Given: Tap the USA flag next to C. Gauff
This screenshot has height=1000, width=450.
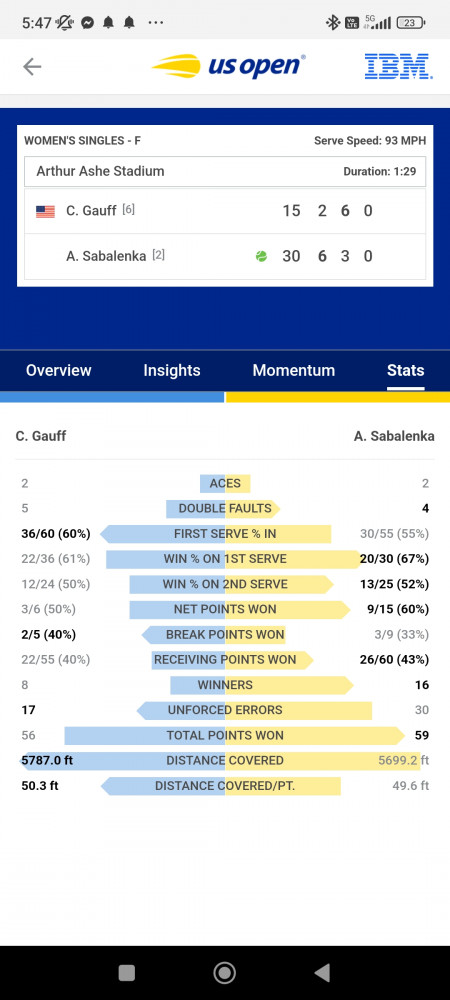Looking at the screenshot, I should (45, 211).
